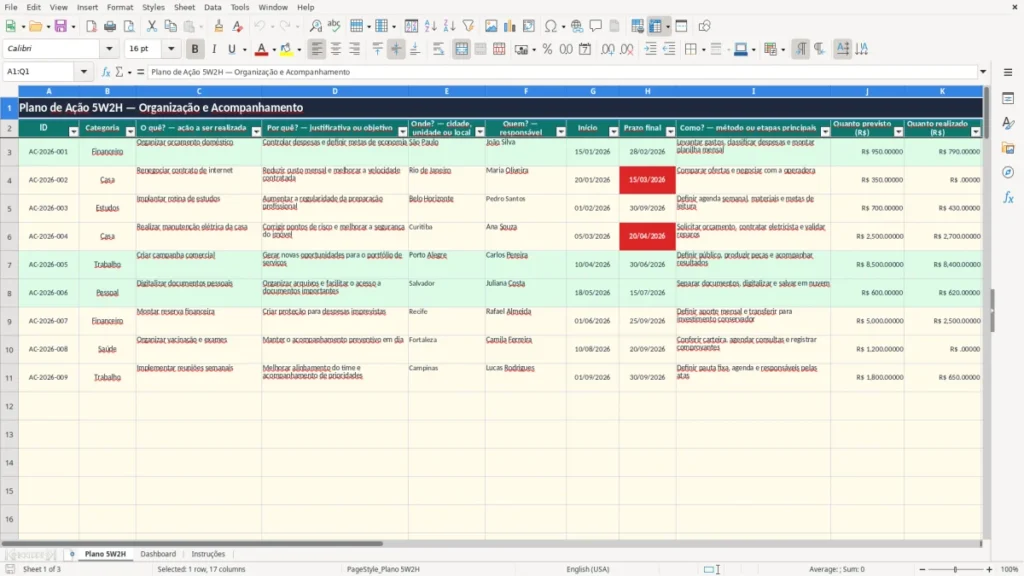The height and width of the screenshot is (576, 1024).
Task: Click the Find & Replace icon
Action: pyautogui.click(x=315, y=26)
